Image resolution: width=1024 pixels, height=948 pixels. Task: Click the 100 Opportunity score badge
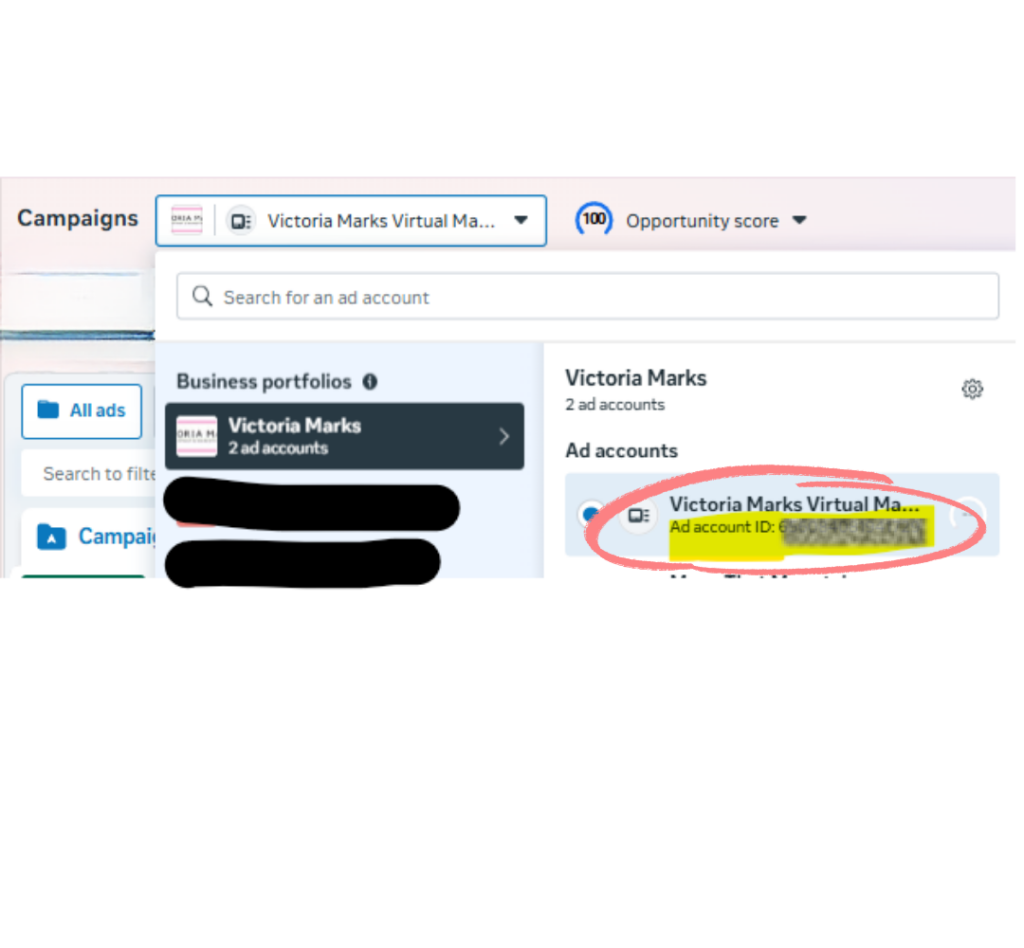click(x=594, y=220)
